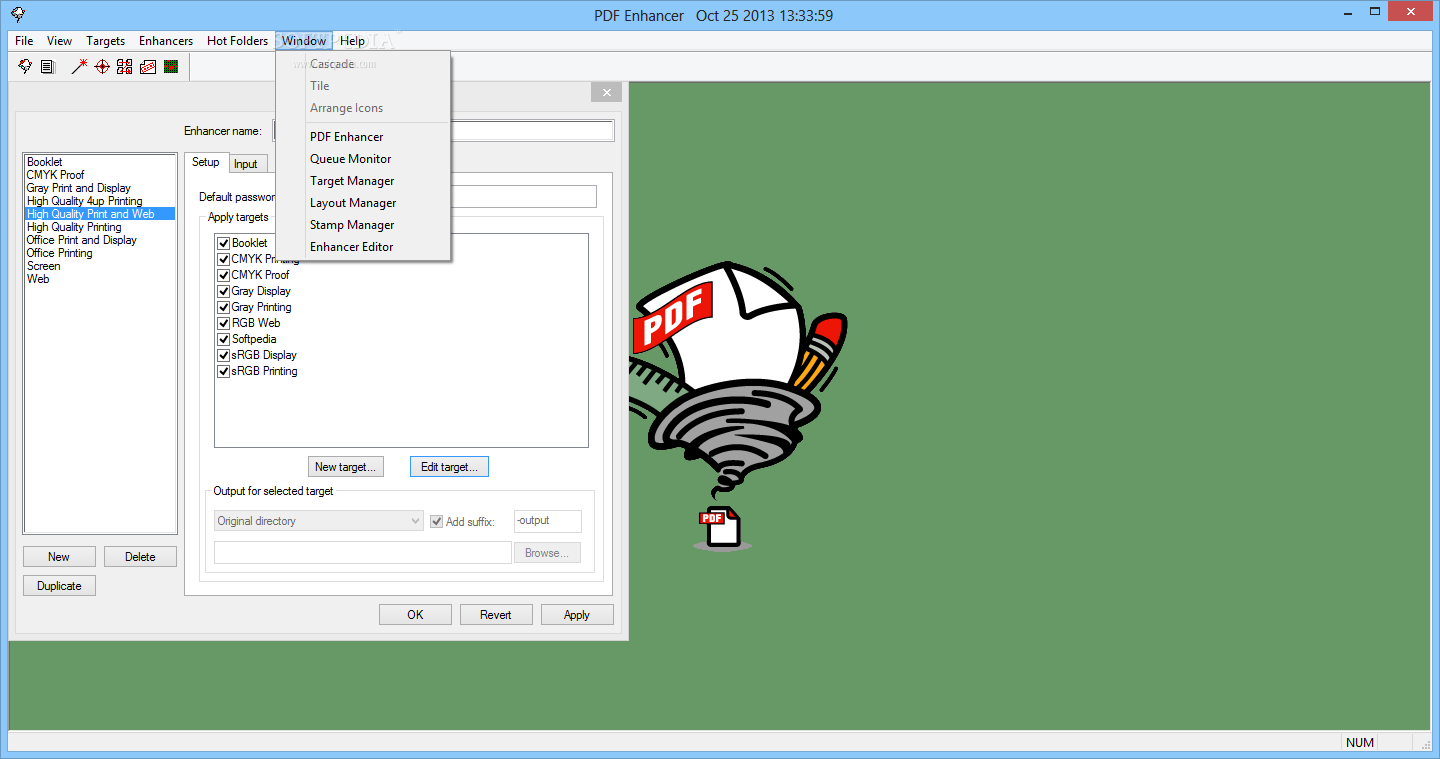Open the Help menu
The width and height of the screenshot is (1440, 759).
coord(352,41)
